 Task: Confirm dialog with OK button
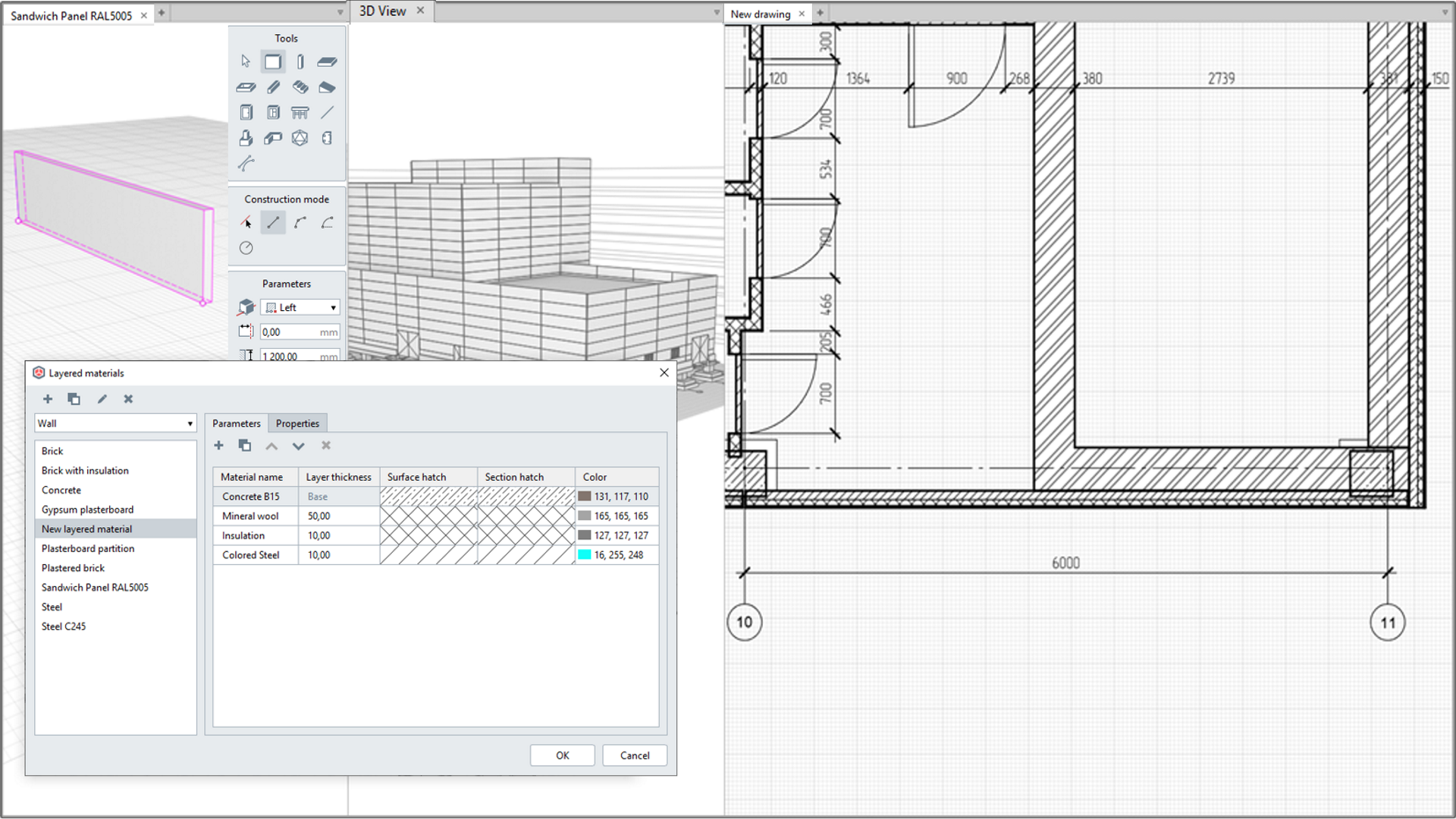pos(562,755)
